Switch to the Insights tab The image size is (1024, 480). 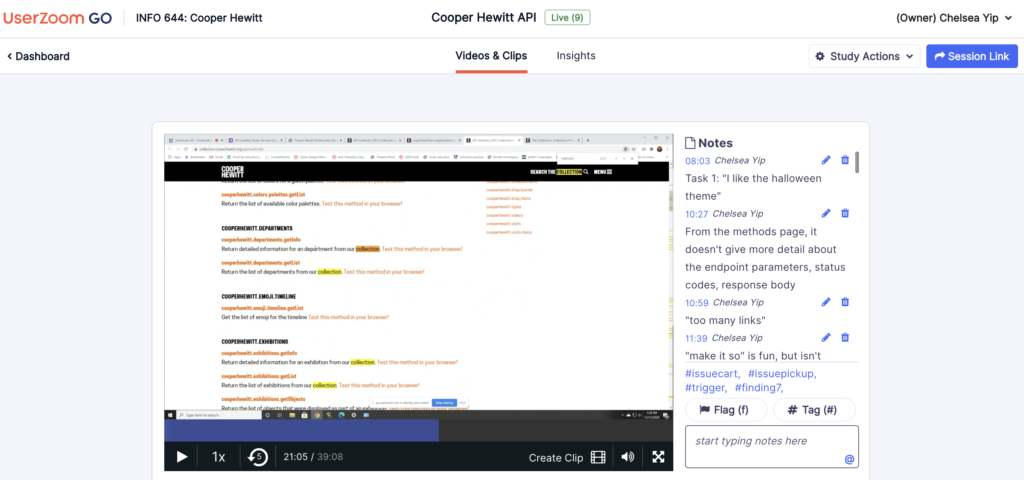tap(576, 56)
